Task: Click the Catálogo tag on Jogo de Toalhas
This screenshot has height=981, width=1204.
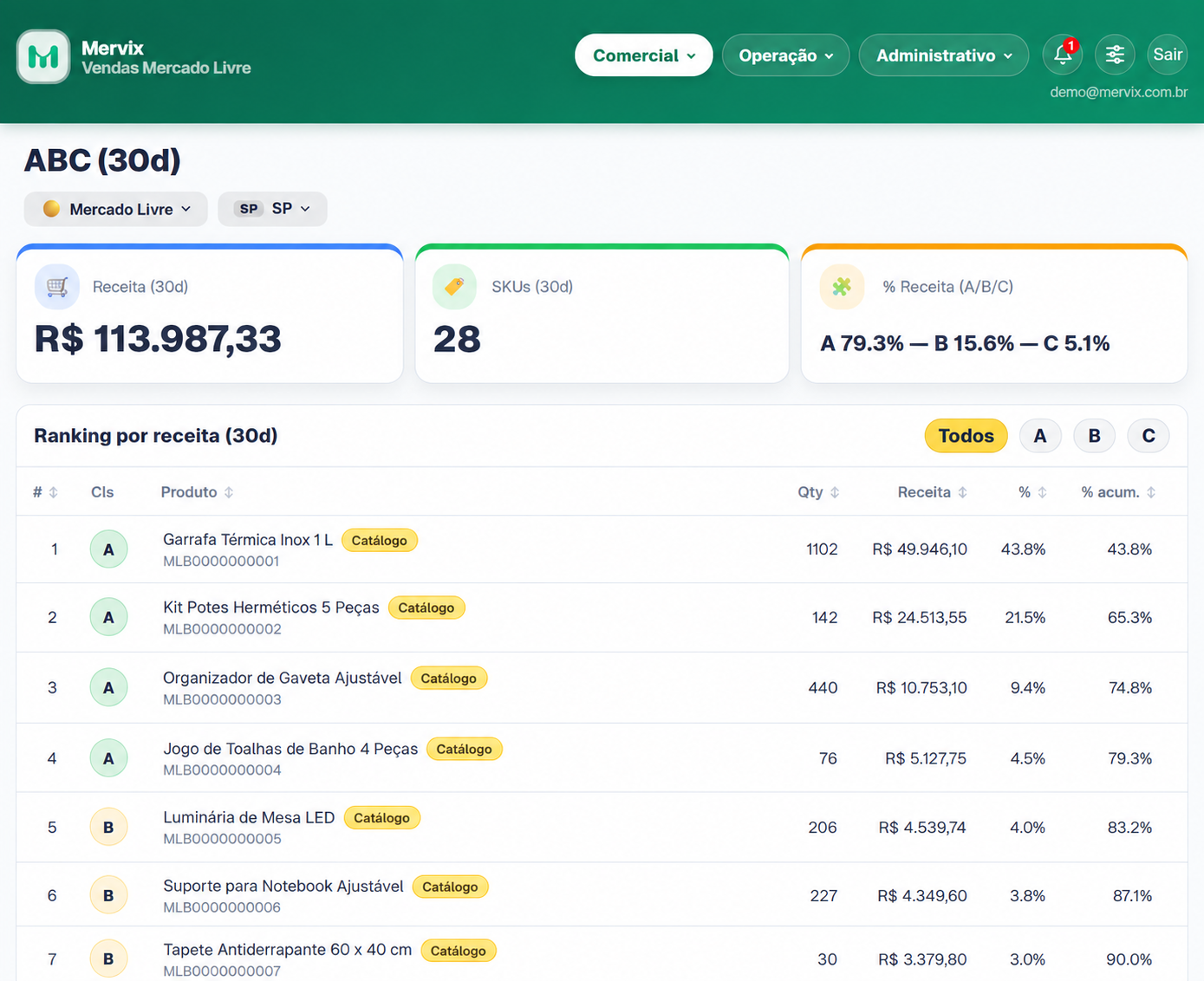Action: pyautogui.click(x=464, y=750)
